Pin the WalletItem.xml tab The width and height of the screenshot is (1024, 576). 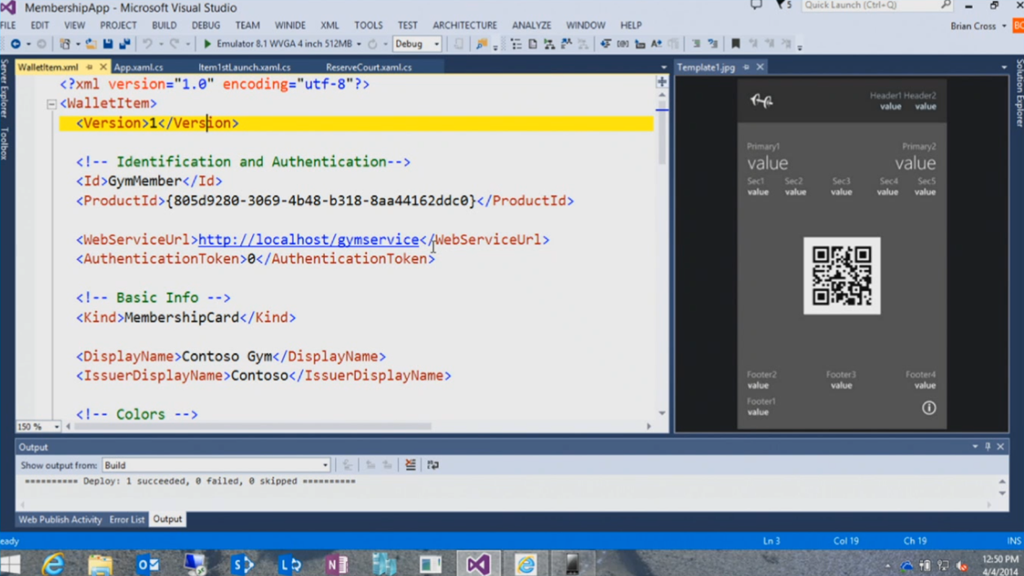[89, 67]
